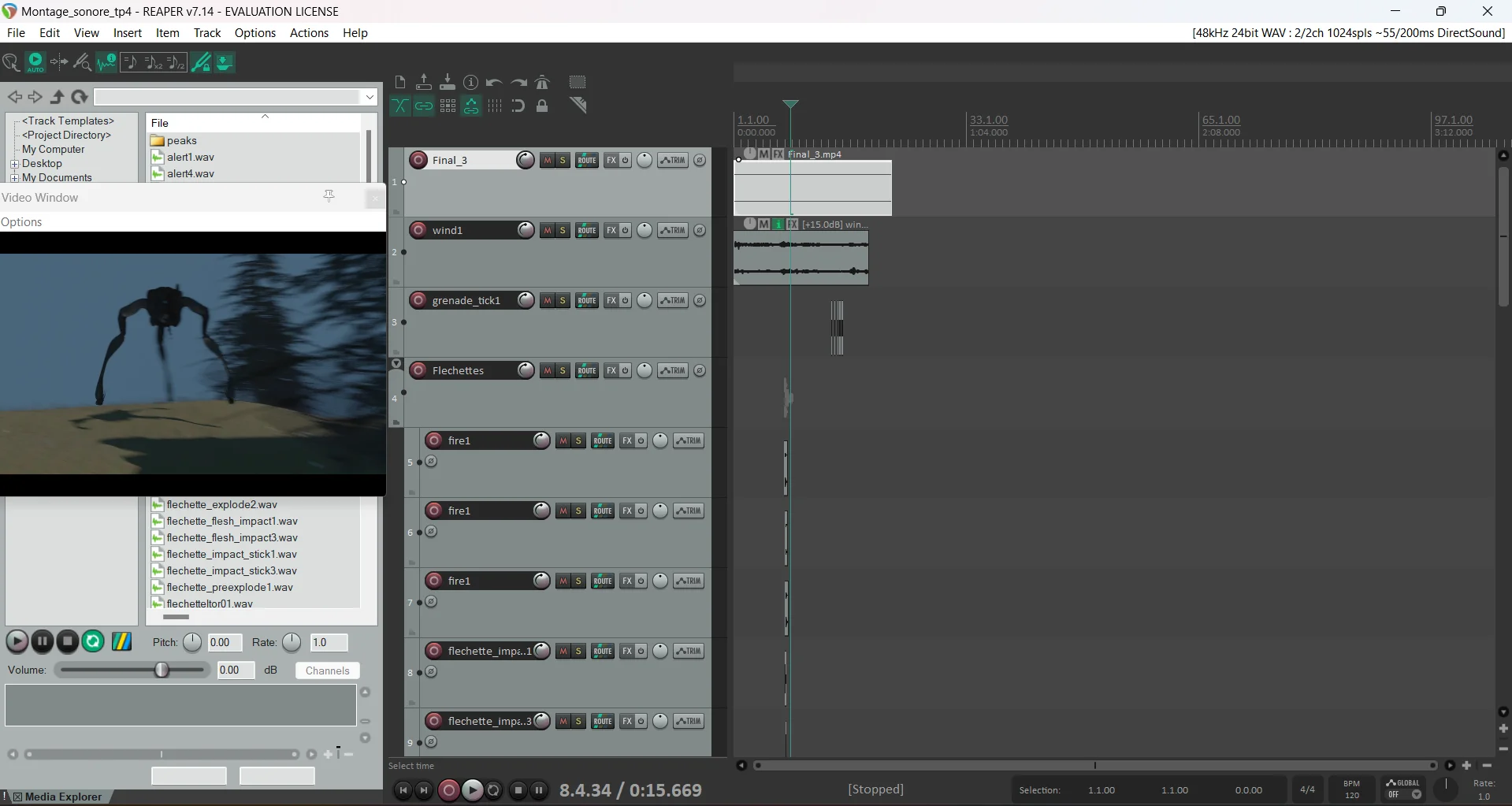This screenshot has width=1512, height=806.
Task: Open Project settings info icon
Action: (471, 82)
